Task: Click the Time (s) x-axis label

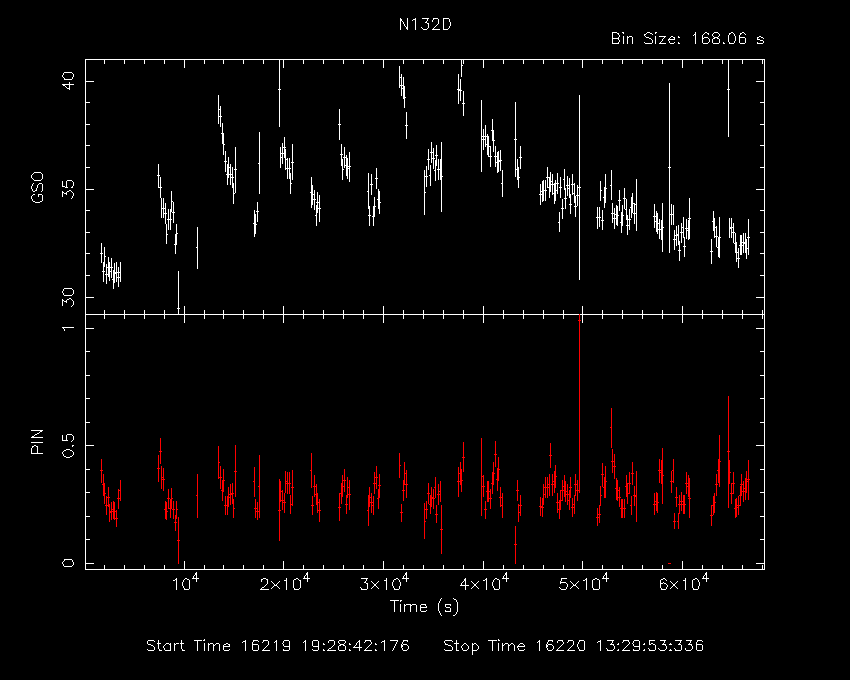Action: [424, 606]
